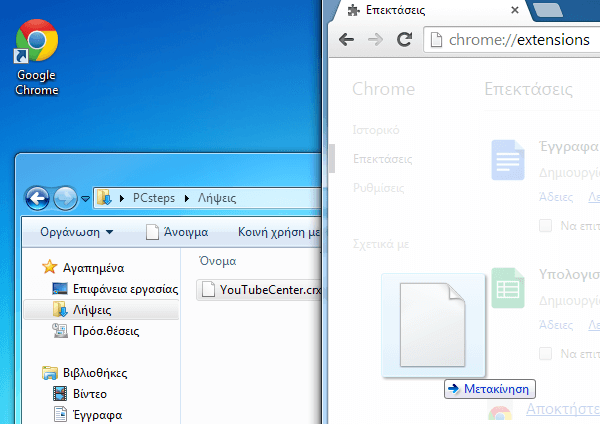Open Explorer recent locations dropdown arrow
Viewport: 600px width, 424px height.
[85, 199]
